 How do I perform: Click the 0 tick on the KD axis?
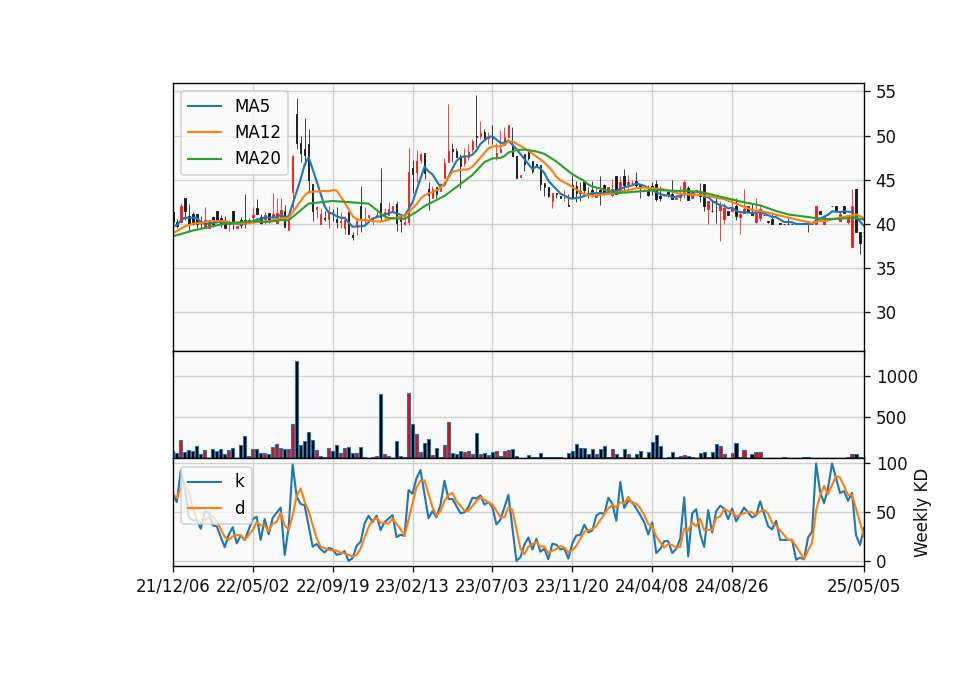tap(882, 561)
